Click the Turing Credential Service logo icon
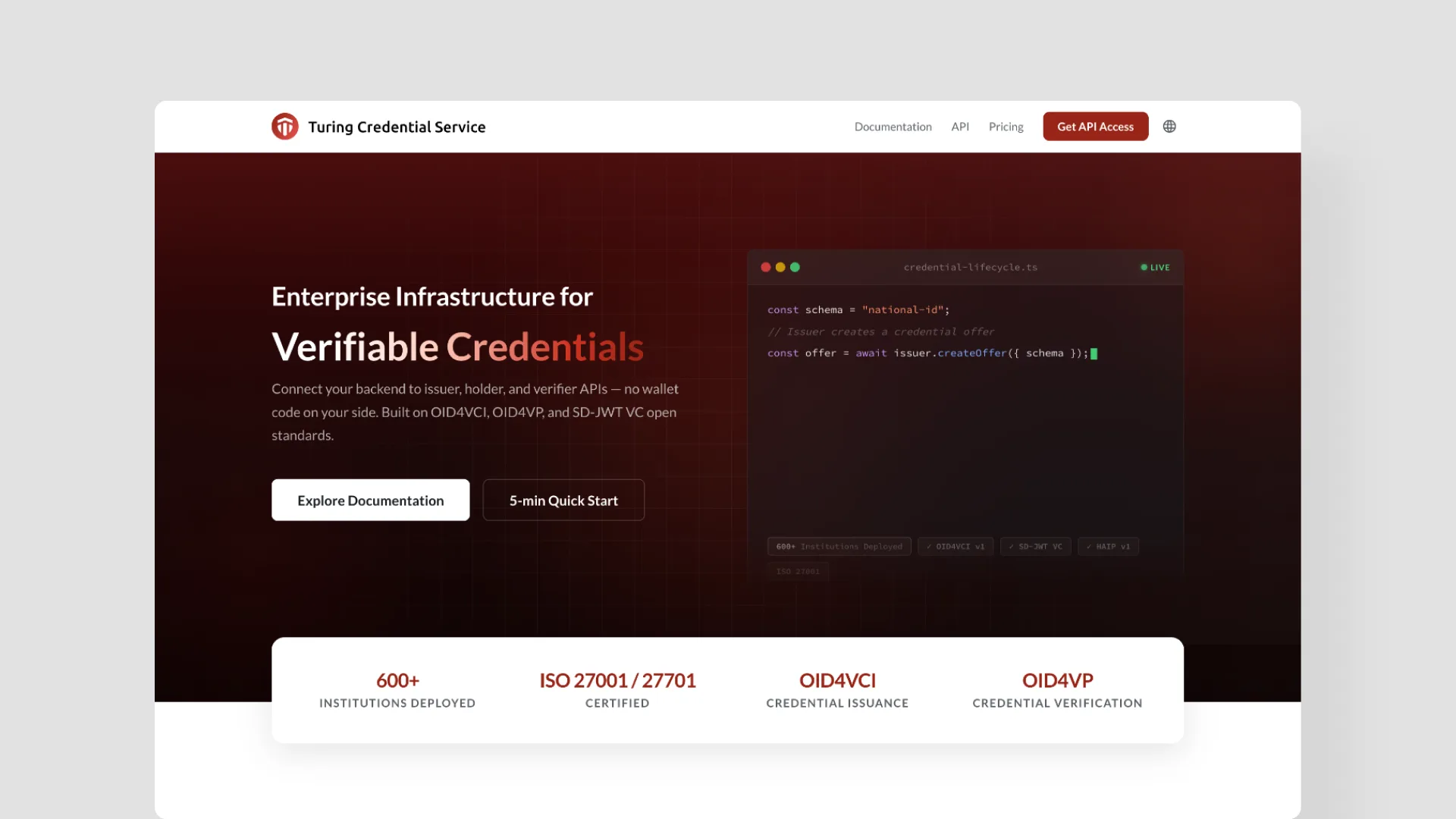This screenshot has height=819, width=1456. (285, 127)
